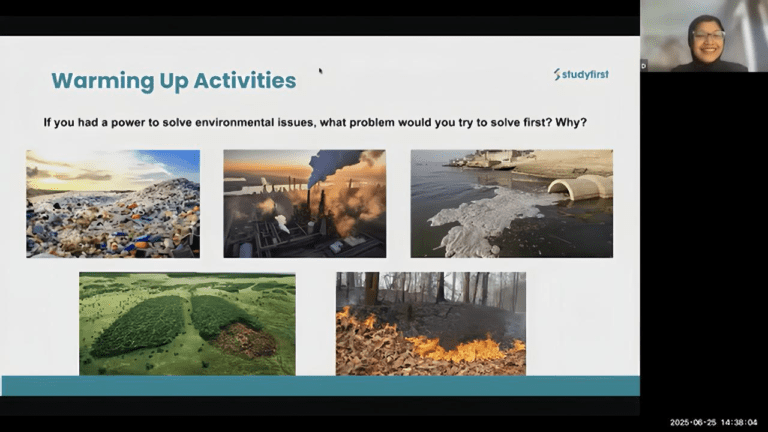Click the recording date 2025-06-25
Image resolution: width=768 pixels, height=432 pixels.
[693, 423]
